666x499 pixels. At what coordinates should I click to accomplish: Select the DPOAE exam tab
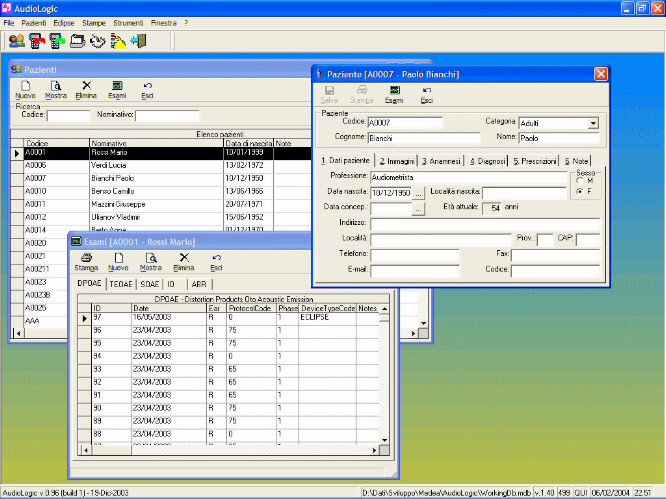[90, 283]
